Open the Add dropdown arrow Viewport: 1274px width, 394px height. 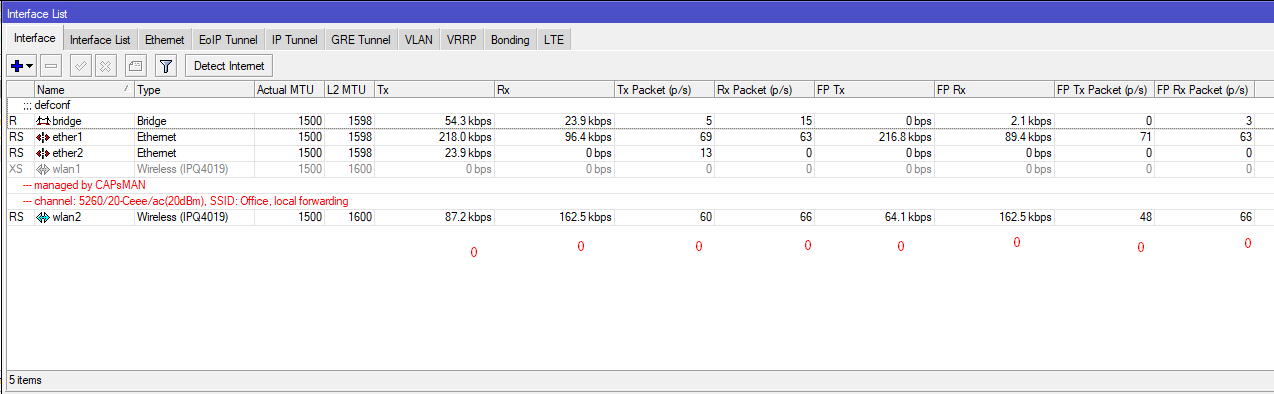(x=30, y=65)
